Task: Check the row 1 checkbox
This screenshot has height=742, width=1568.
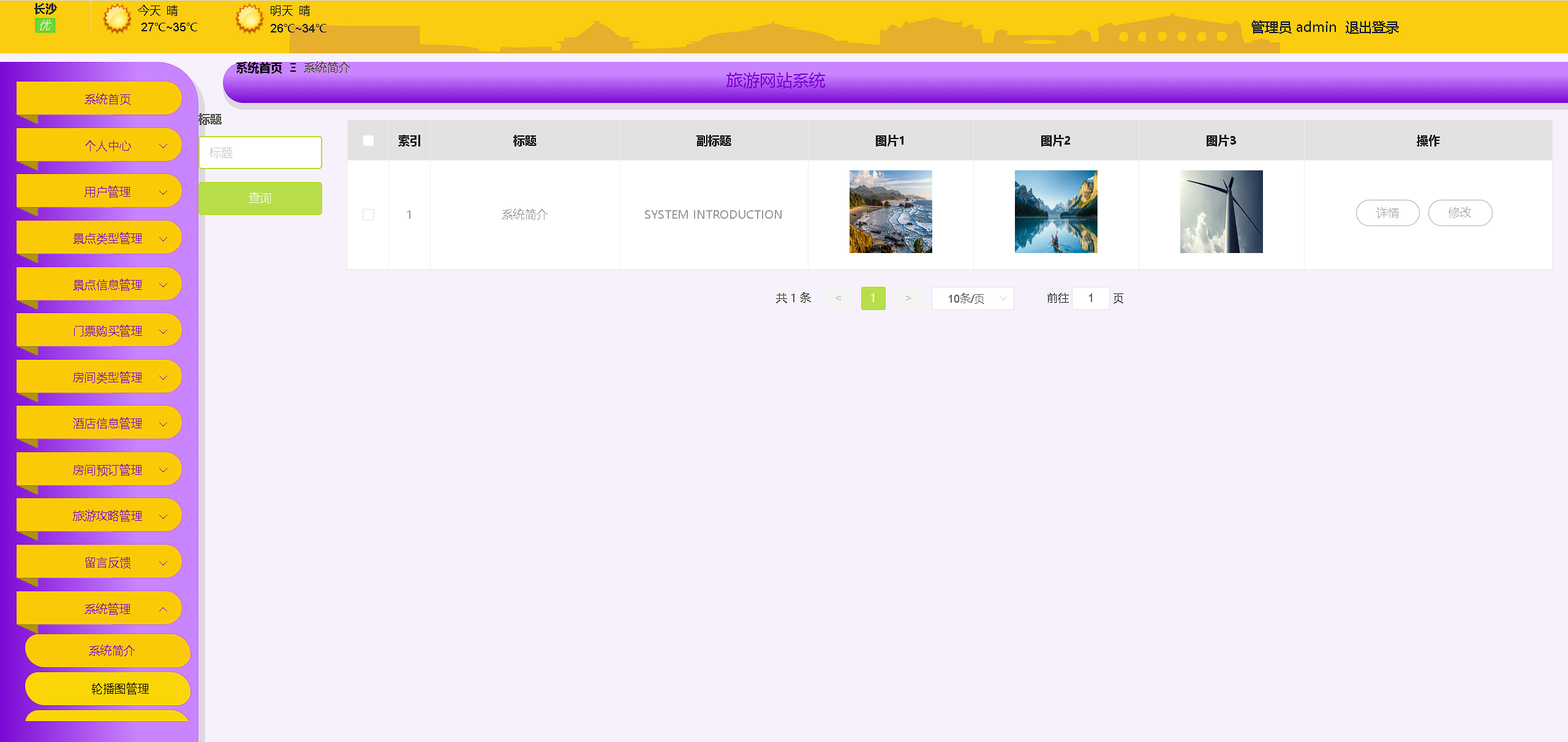Action: (x=368, y=214)
